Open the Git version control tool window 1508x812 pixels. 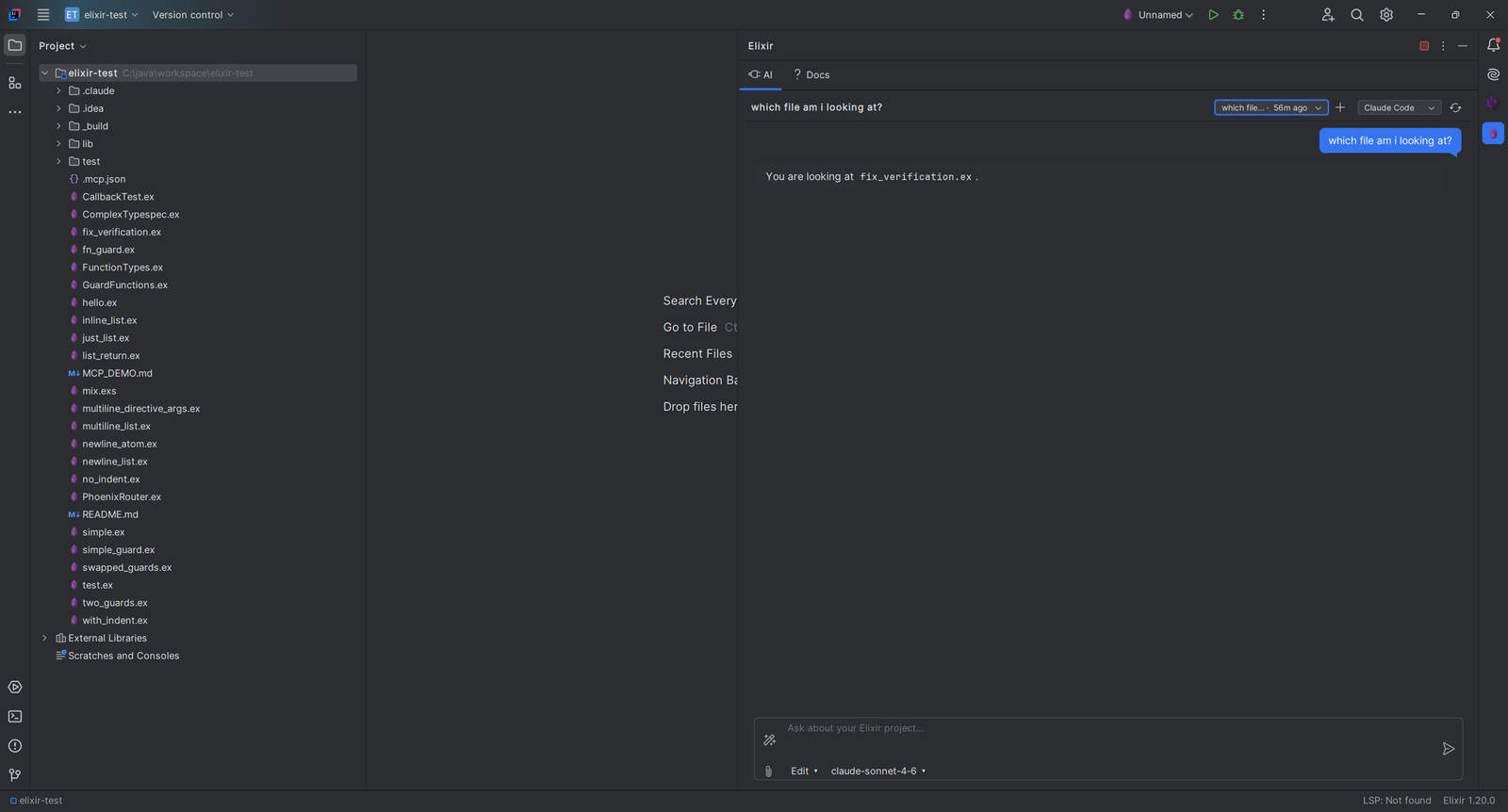(x=15, y=775)
